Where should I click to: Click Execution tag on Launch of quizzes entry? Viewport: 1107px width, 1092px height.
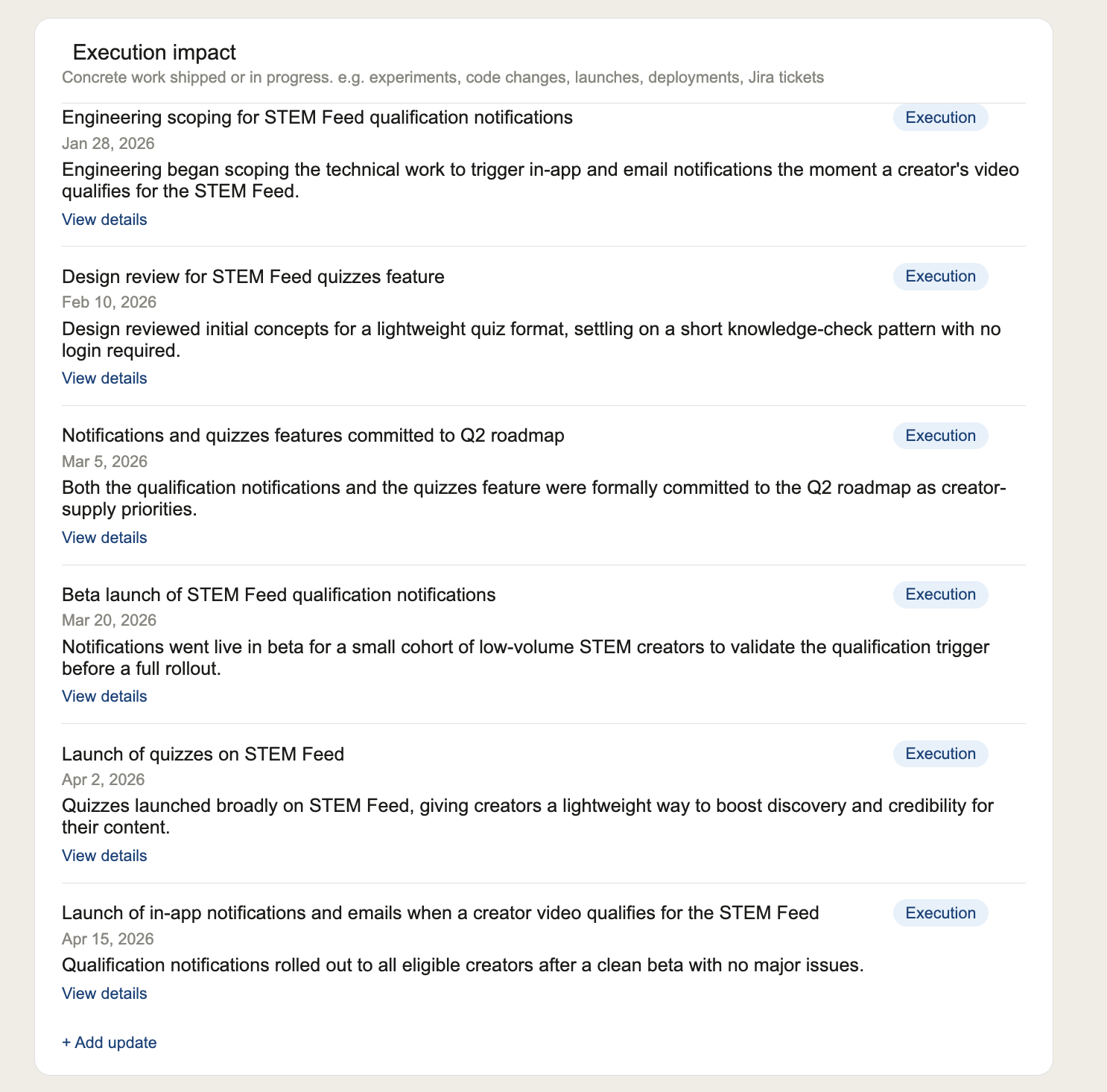[940, 754]
